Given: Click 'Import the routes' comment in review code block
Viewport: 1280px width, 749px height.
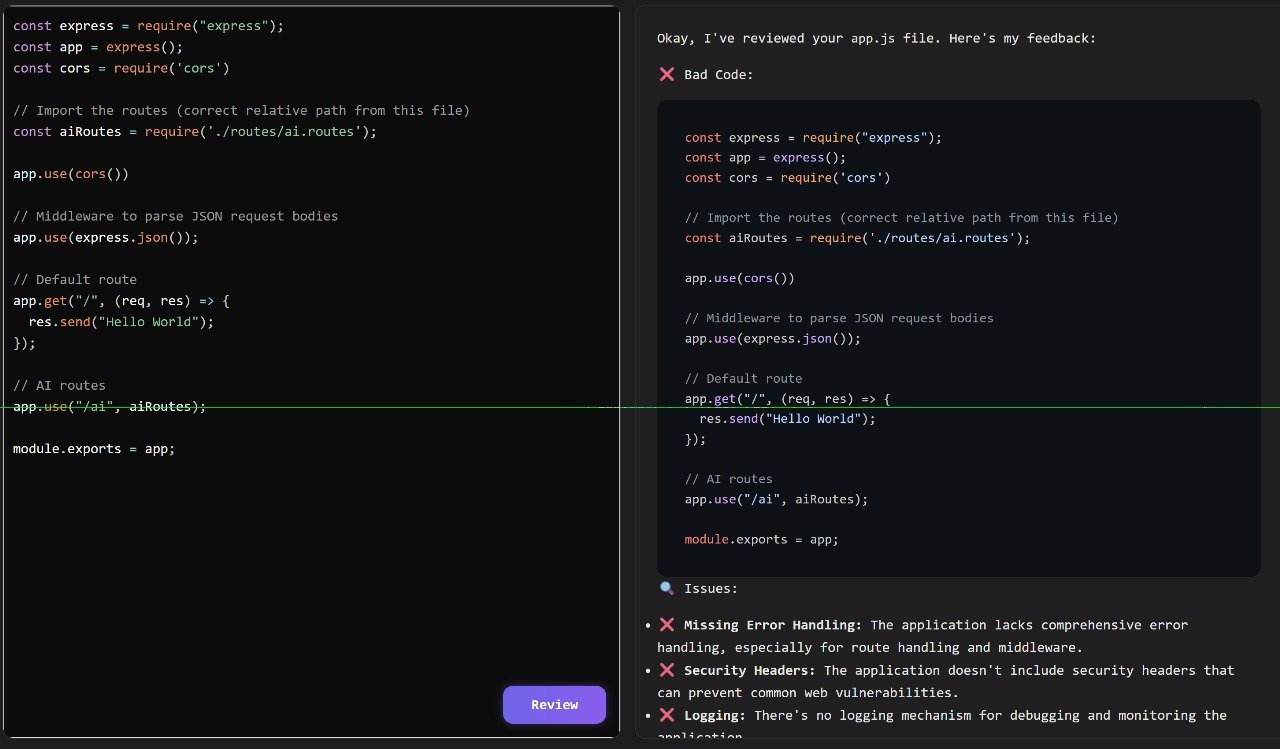Looking at the screenshot, I should (902, 217).
